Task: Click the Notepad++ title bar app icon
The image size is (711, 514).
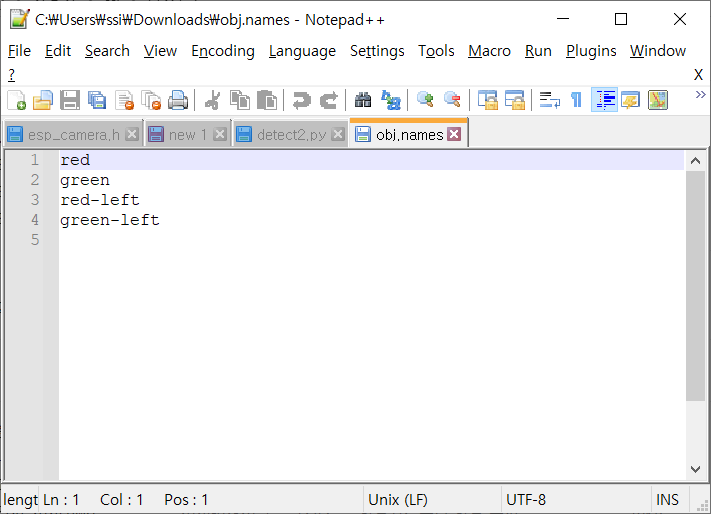Action: [x=19, y=19]
